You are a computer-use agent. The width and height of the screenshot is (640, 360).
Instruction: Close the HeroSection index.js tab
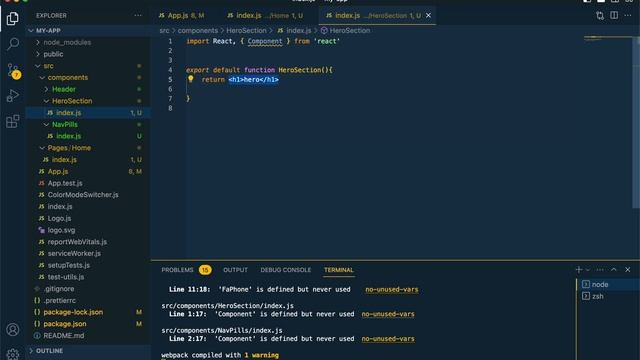click(x=428, y=16)
